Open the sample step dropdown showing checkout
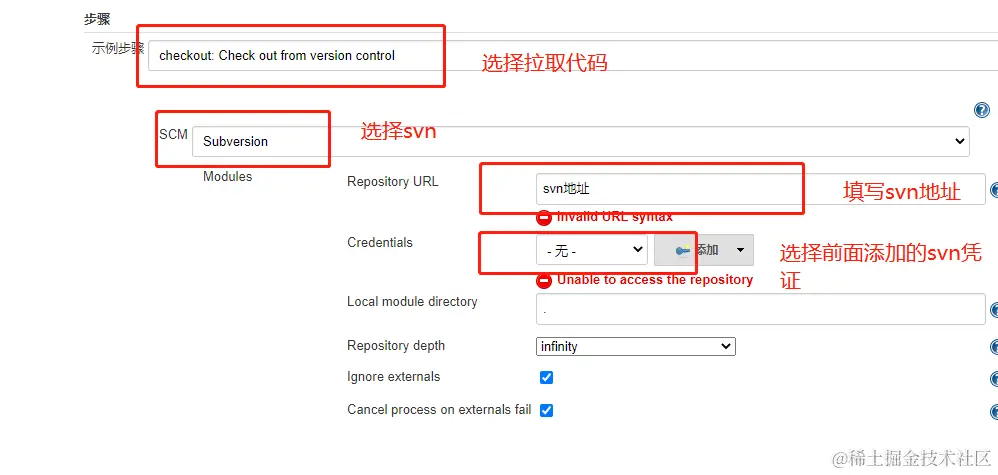This screenshot has height=475, width=998. 573,55
